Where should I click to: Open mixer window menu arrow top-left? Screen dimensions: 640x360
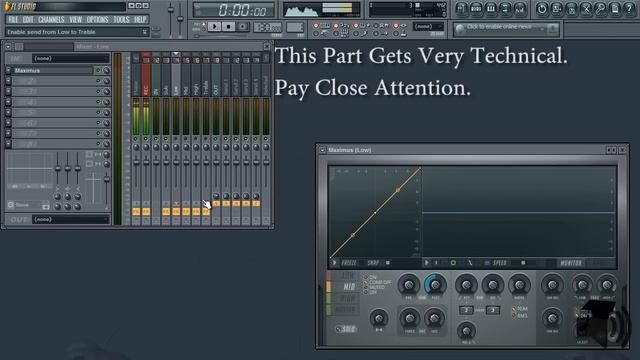[8, 47]
